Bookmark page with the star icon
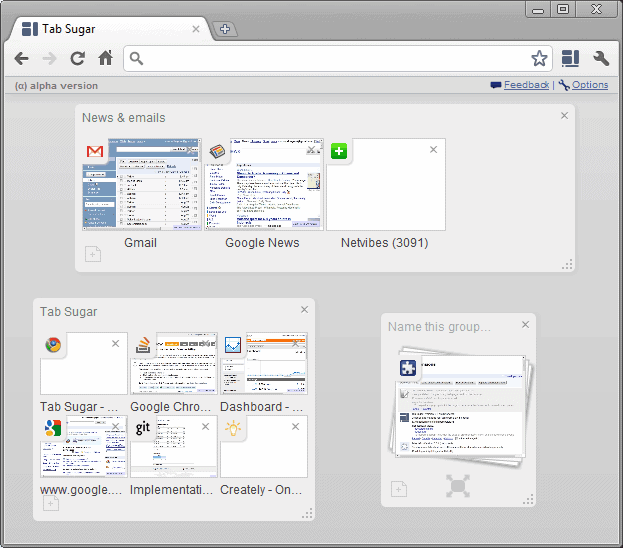This screenshot has width=623, height=548. click(539, 58)
